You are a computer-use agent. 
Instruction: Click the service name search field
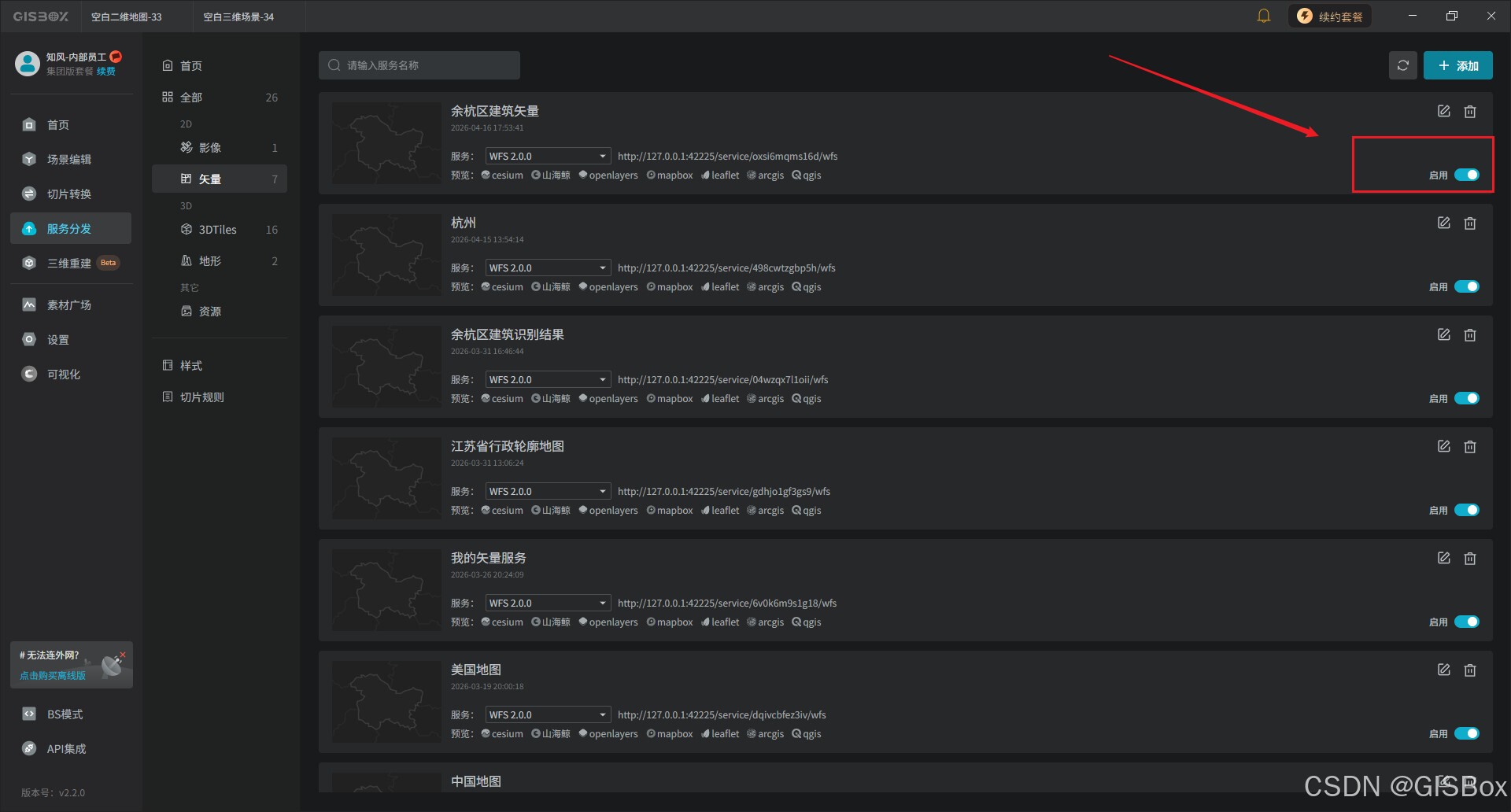pyautogui.click(x=419, y=65)
